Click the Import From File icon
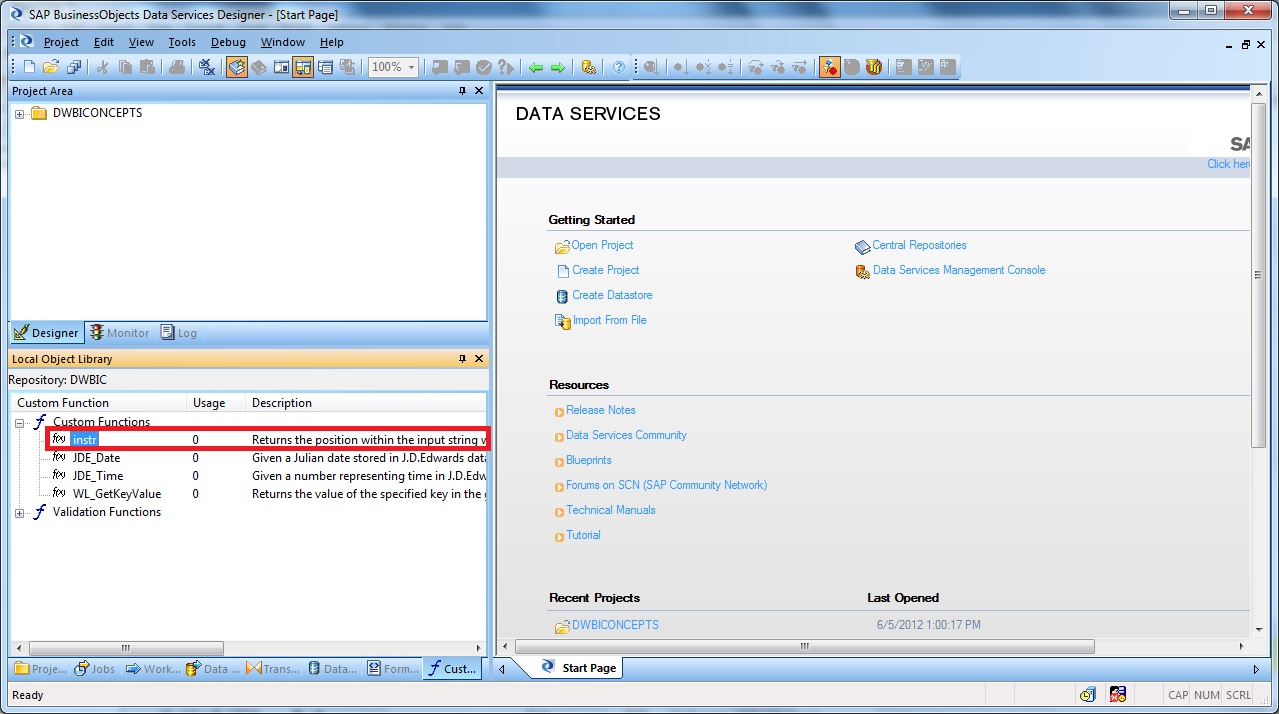Viewport: 1279px width, 714px height. tap(562, 321)
